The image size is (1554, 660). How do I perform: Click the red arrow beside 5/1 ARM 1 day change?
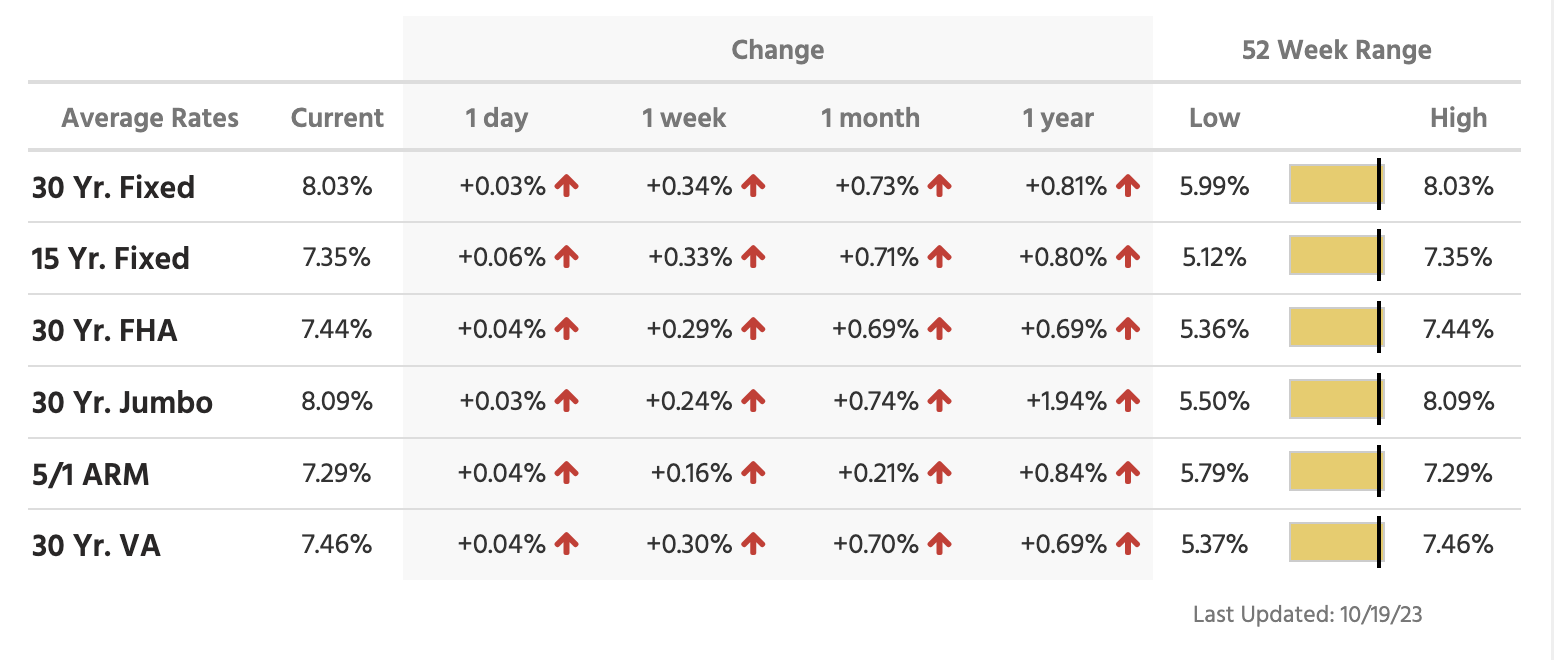[x=567, y=473]
